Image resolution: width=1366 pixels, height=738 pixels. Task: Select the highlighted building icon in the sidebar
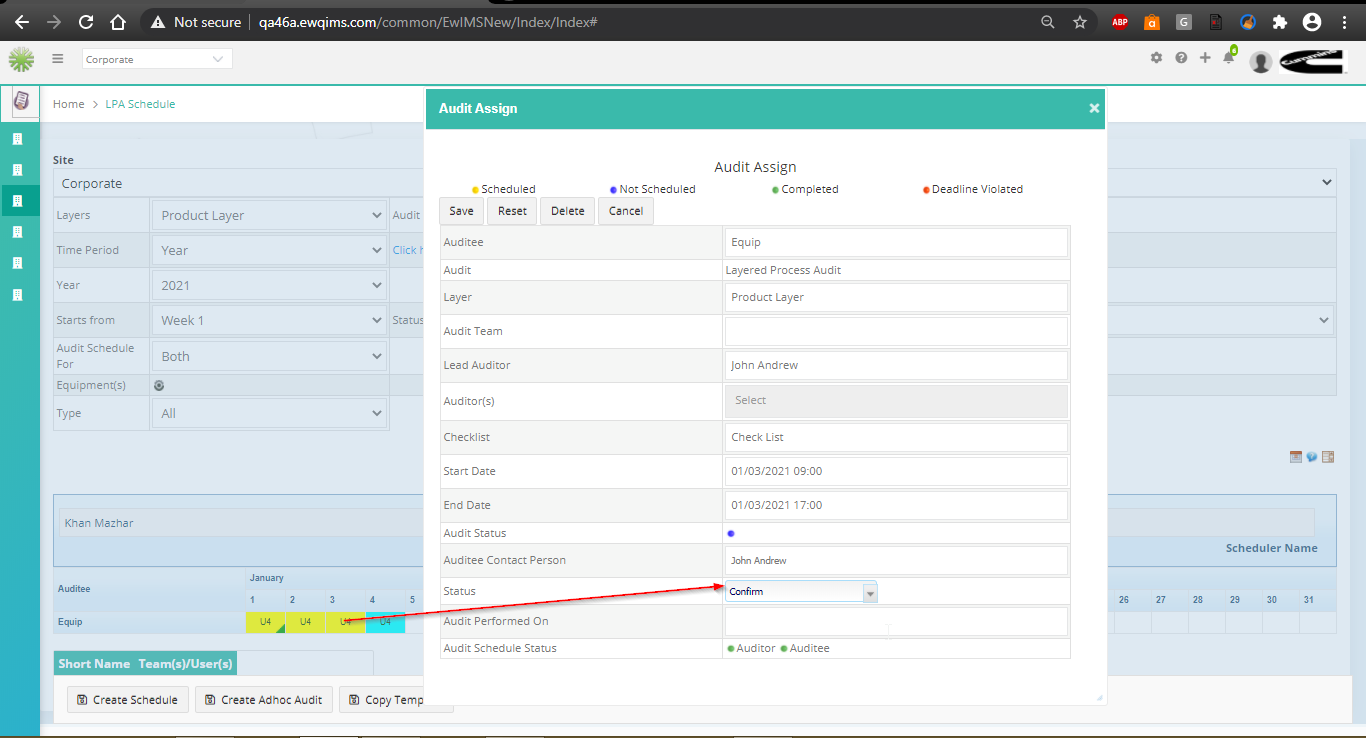pos(17,201)
